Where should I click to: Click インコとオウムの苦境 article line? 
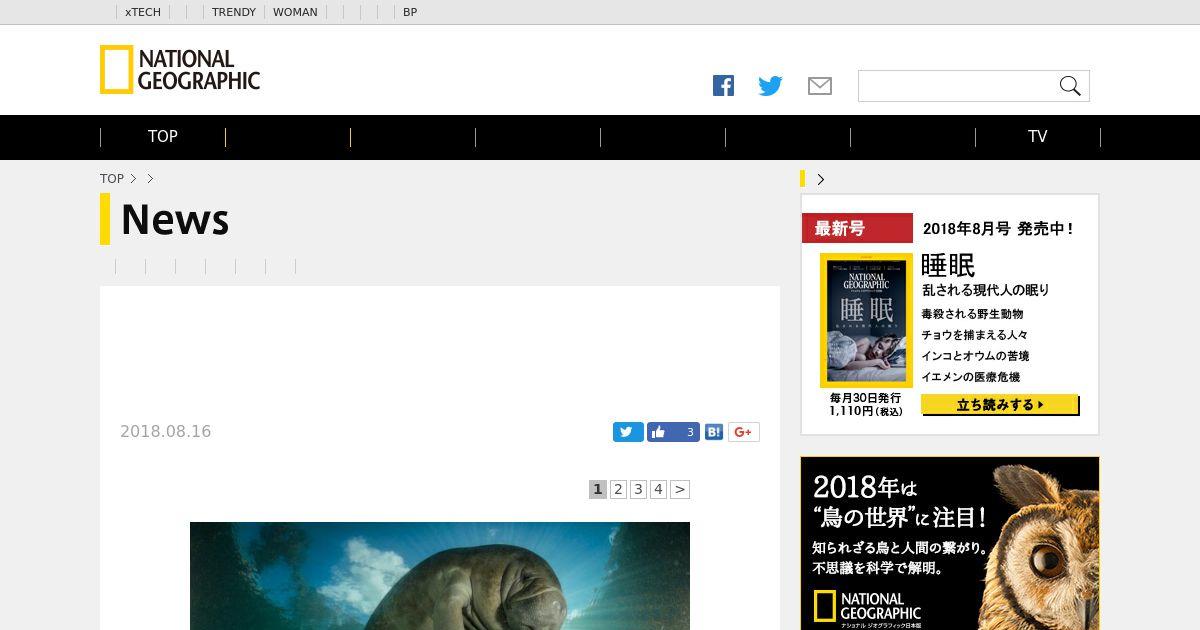975,356
